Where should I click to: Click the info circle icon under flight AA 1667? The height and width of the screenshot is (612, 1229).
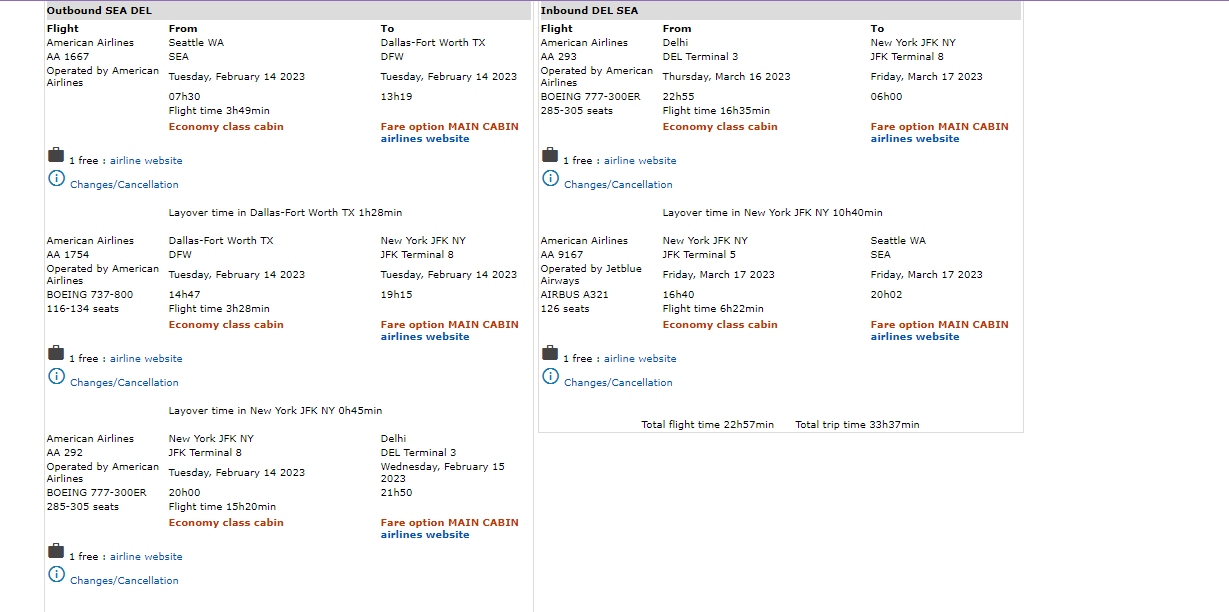56,178
